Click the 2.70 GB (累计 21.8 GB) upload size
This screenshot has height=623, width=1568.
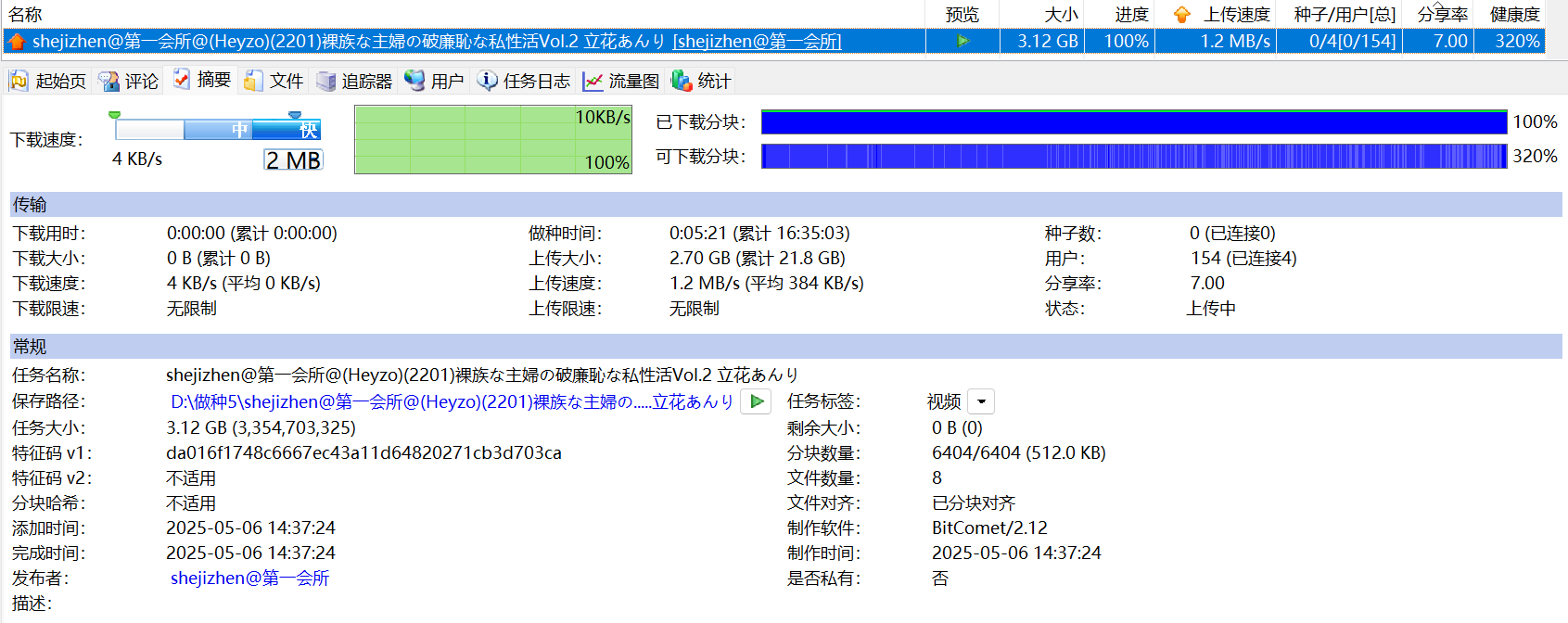tap(758, 259)
